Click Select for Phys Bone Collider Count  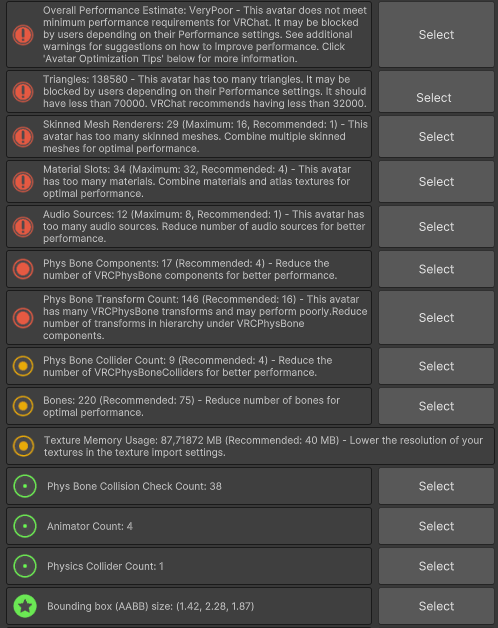click(436, 366)
